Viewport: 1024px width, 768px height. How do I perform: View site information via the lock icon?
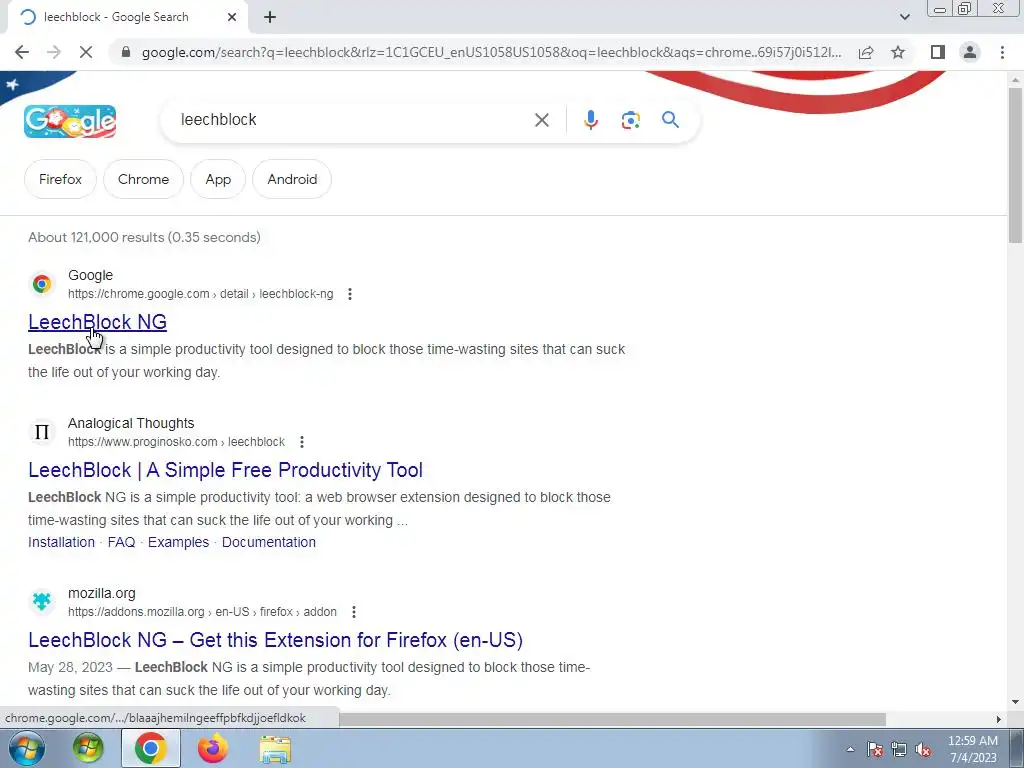click(126, 52)
